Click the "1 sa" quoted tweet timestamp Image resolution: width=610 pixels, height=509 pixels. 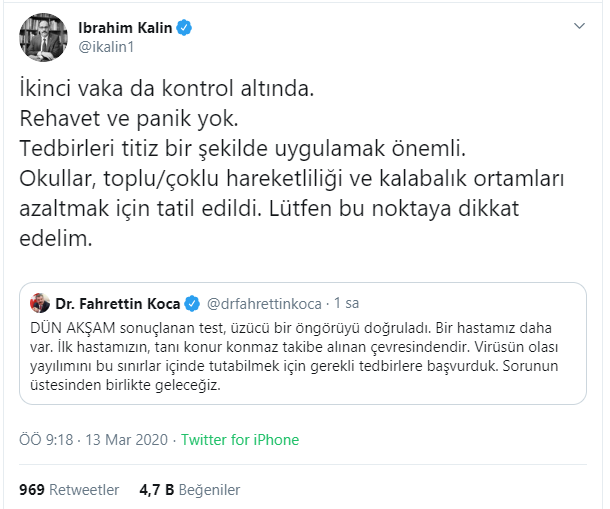point(346,302)
